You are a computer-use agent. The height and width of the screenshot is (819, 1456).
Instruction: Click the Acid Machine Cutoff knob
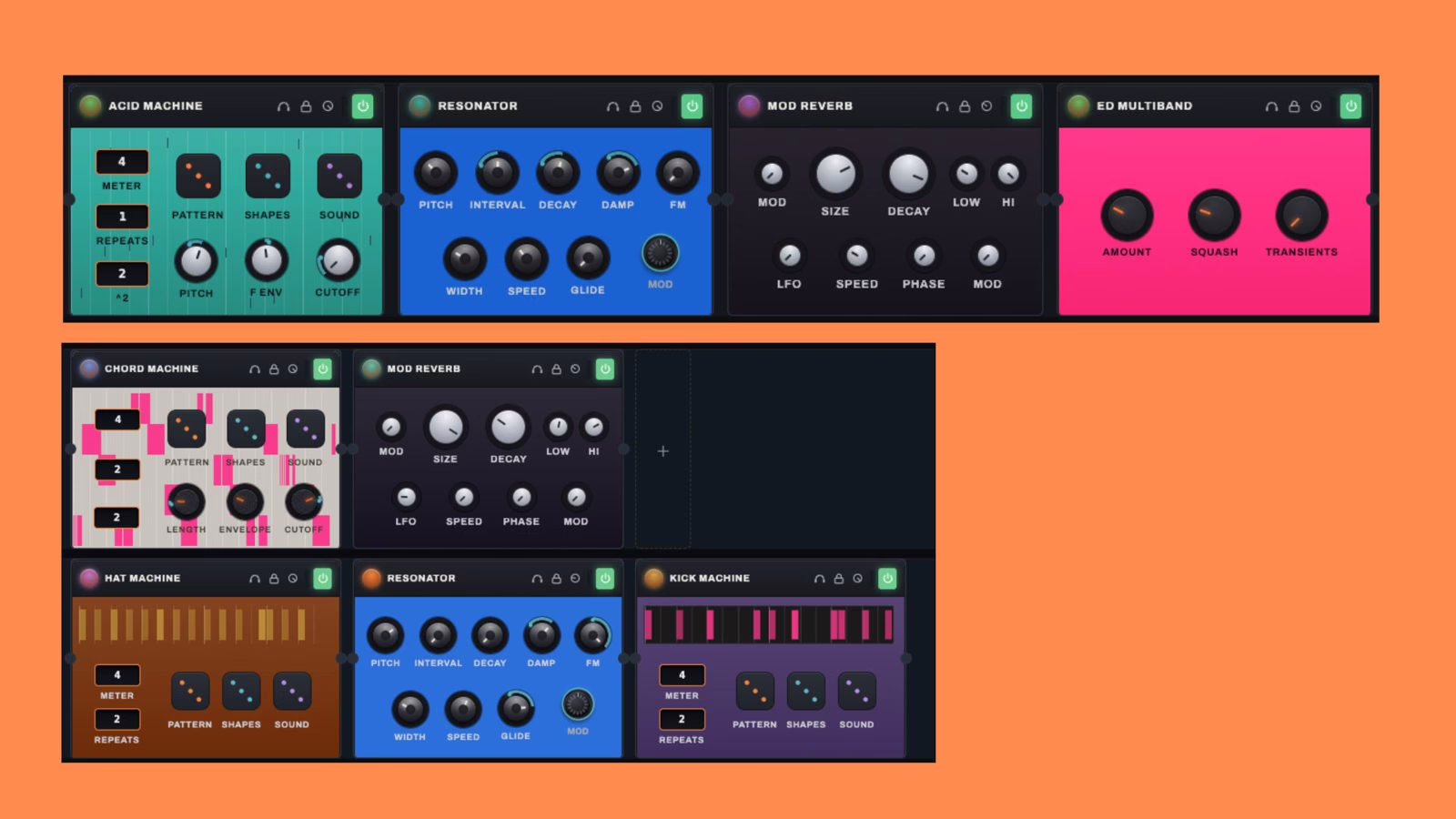point(338,261)
